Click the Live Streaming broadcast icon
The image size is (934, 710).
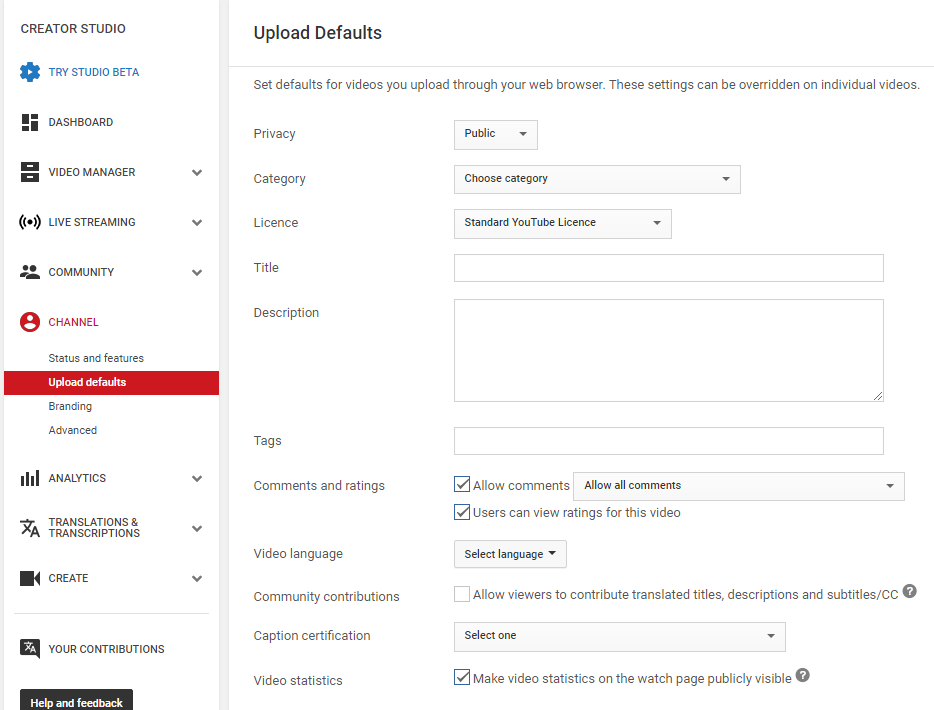[x=30, y=222]
